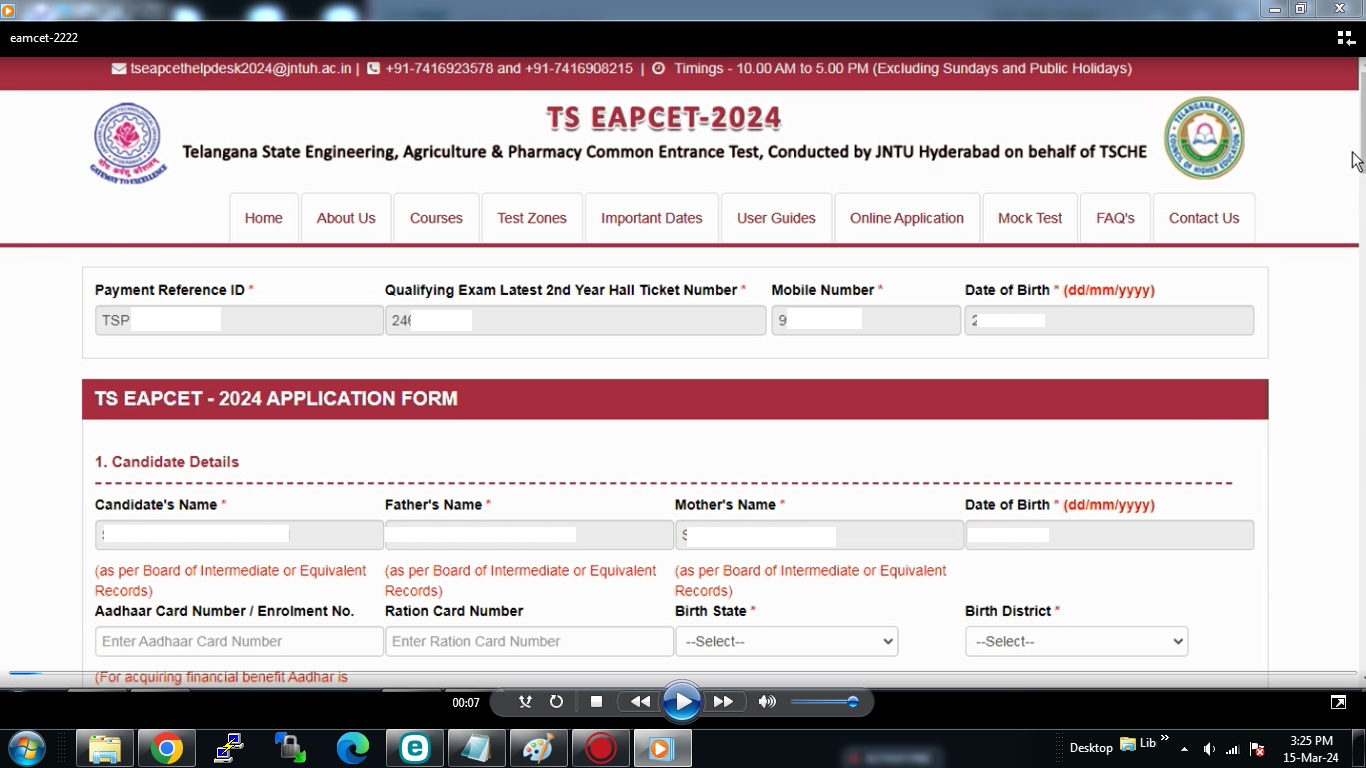Click the Ration Card Number input field
1366x768 pixels.
(529, 641)
